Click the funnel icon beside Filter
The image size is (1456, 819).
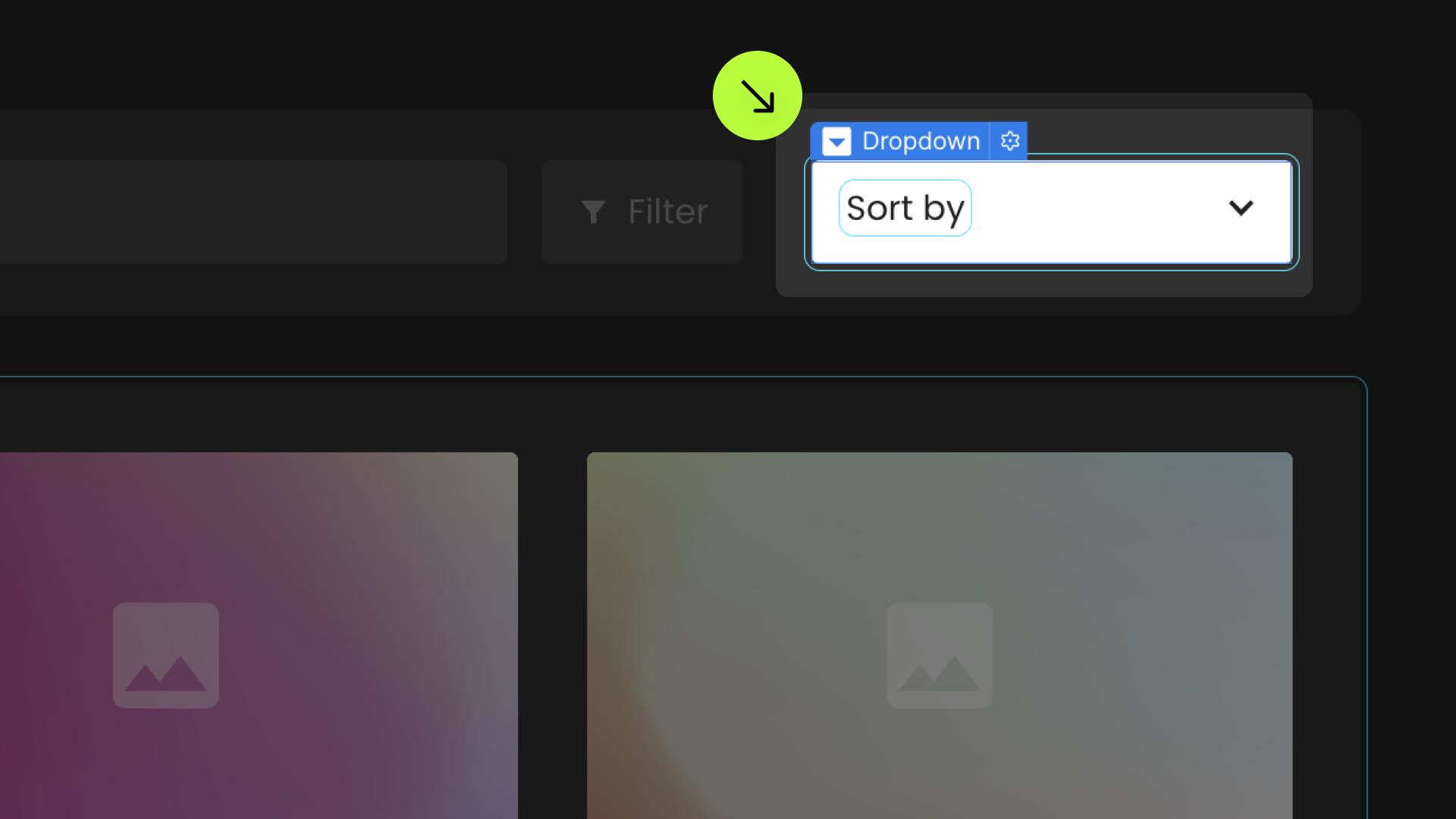click(x=593, y=212)
